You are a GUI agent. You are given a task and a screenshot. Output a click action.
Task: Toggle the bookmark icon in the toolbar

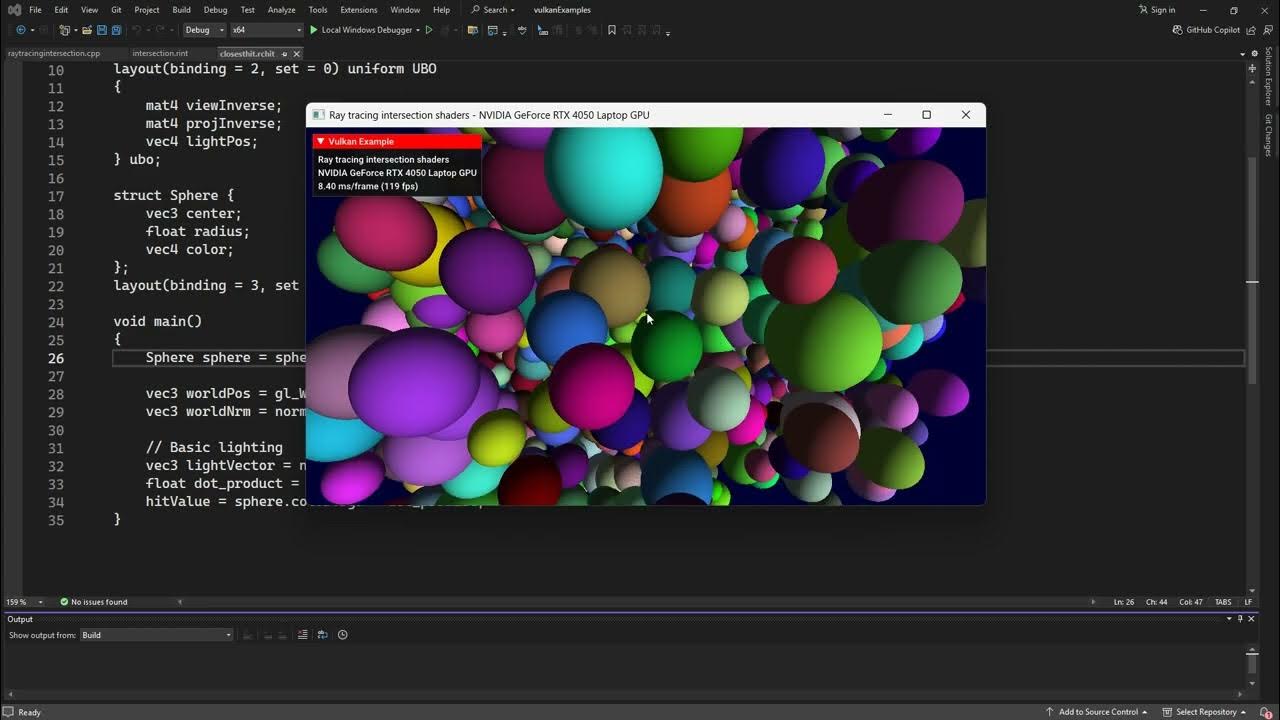(x=612, y=30)
